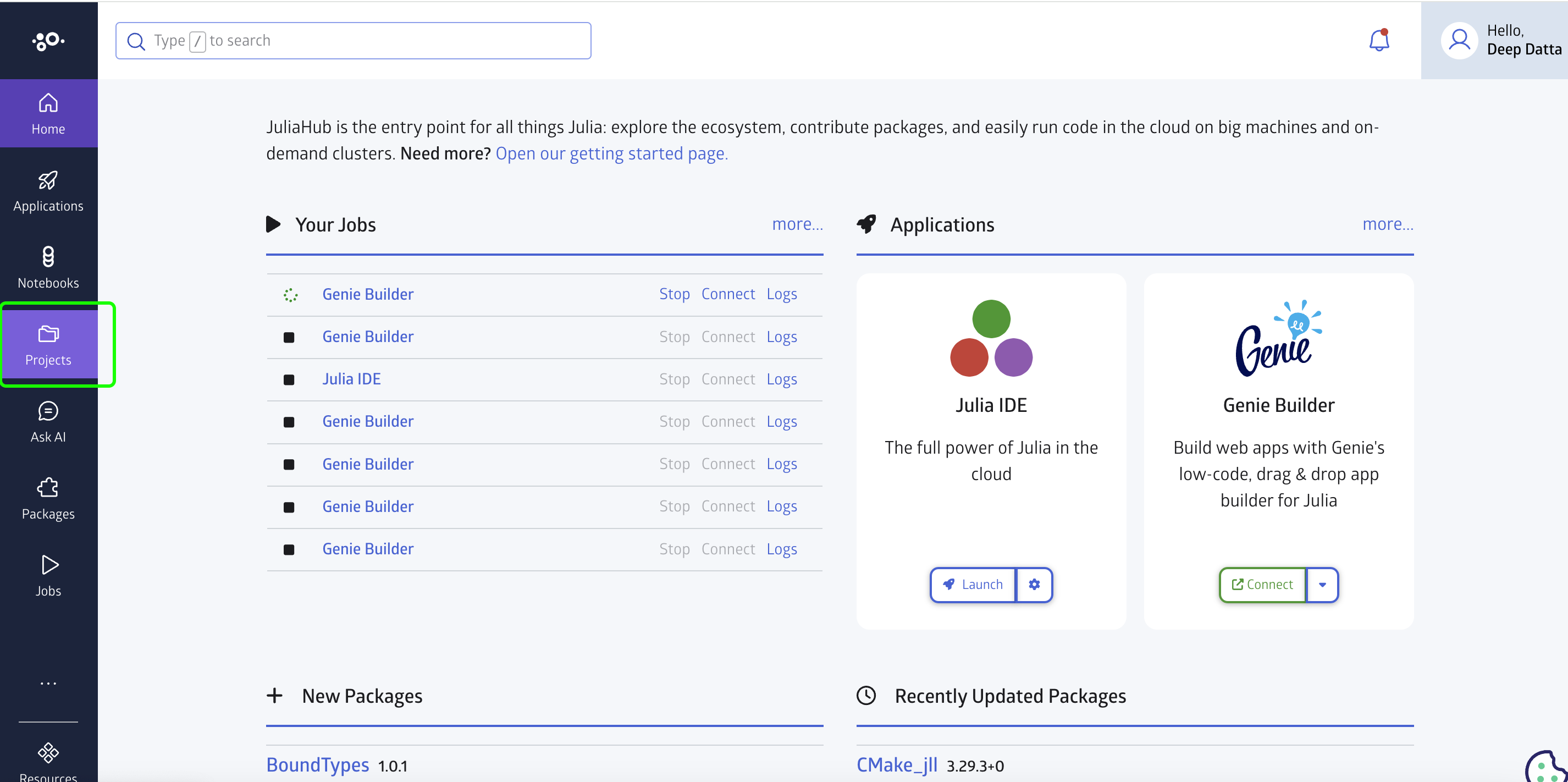Show more Applications
Screen dimensions: 1568x782
(x=1388, y=224)
